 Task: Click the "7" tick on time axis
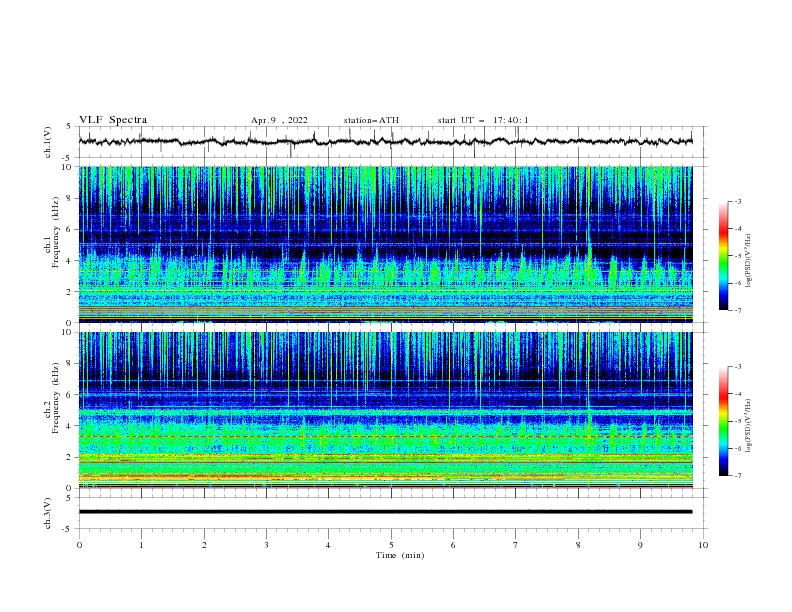pos(516,545)
